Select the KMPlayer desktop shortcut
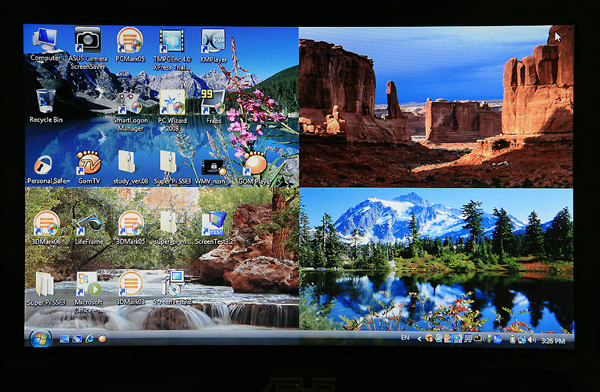The width and height of the screenshot is (600, 392). pos(213,41)
